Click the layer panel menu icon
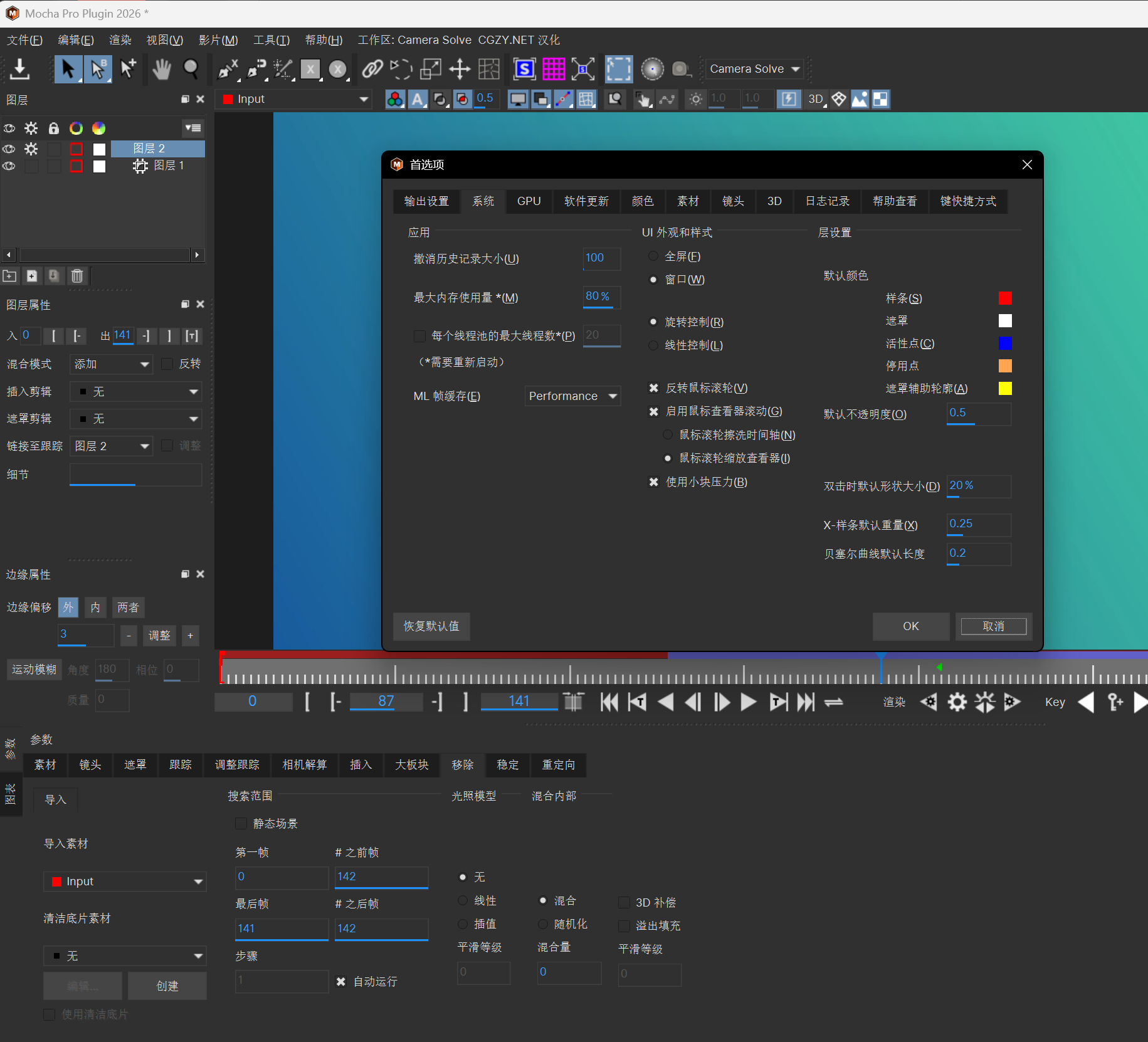The image size is (1148, 1042). 193,128
